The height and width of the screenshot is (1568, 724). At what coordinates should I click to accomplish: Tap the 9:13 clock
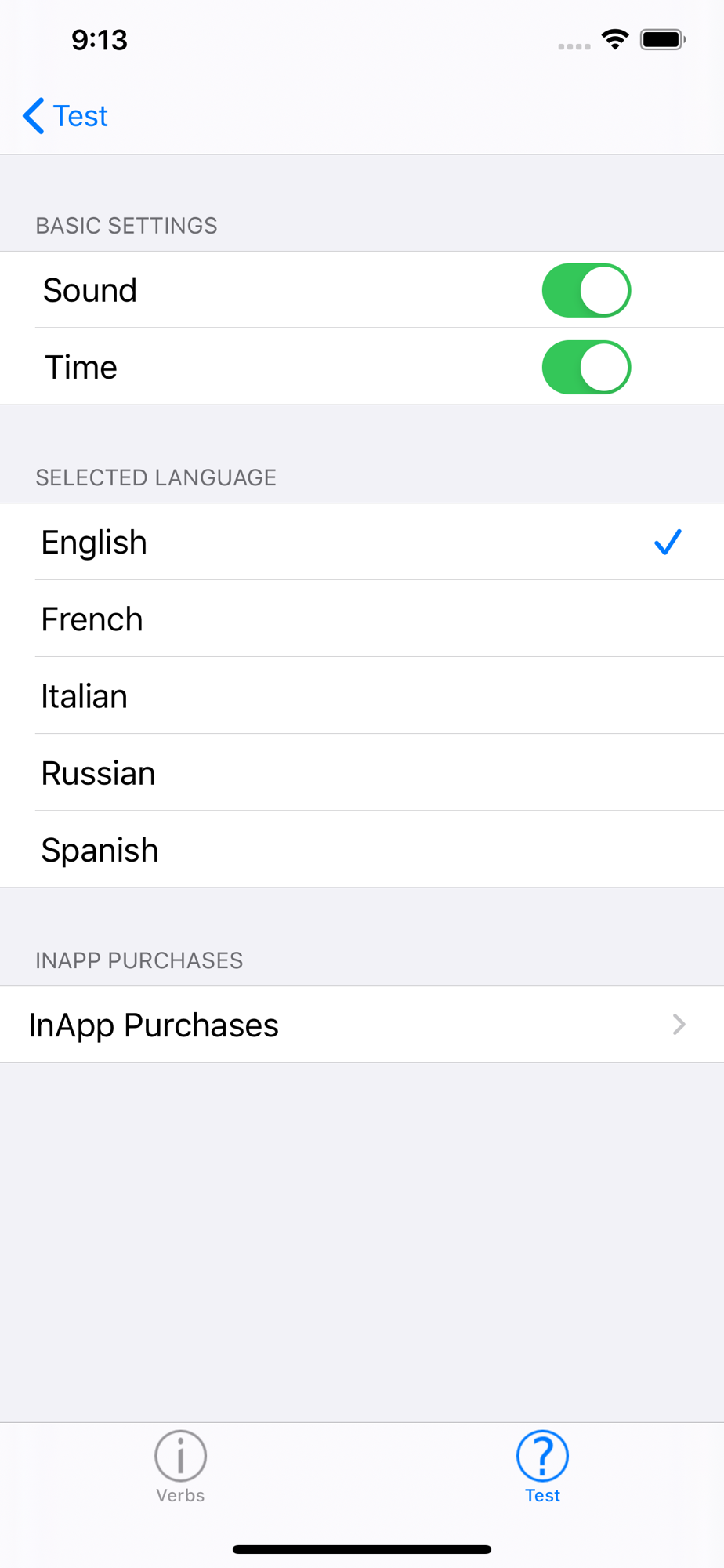100,40
